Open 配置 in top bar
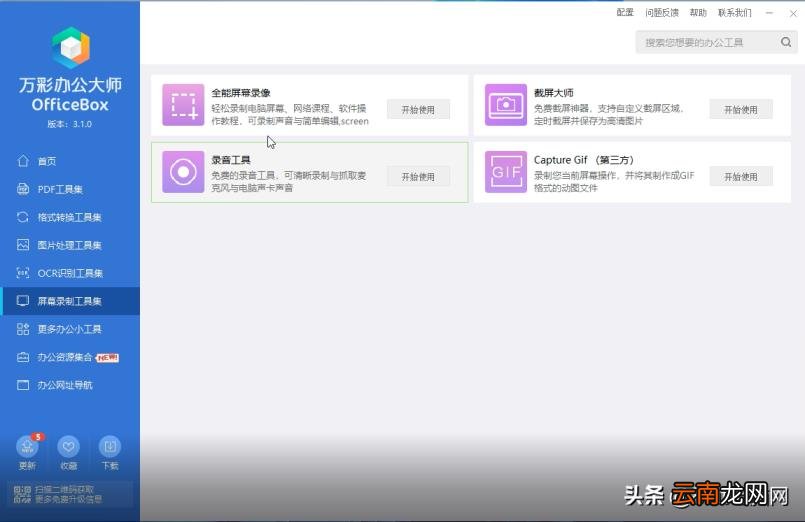 pyautogui.click(x=625, y=12)
